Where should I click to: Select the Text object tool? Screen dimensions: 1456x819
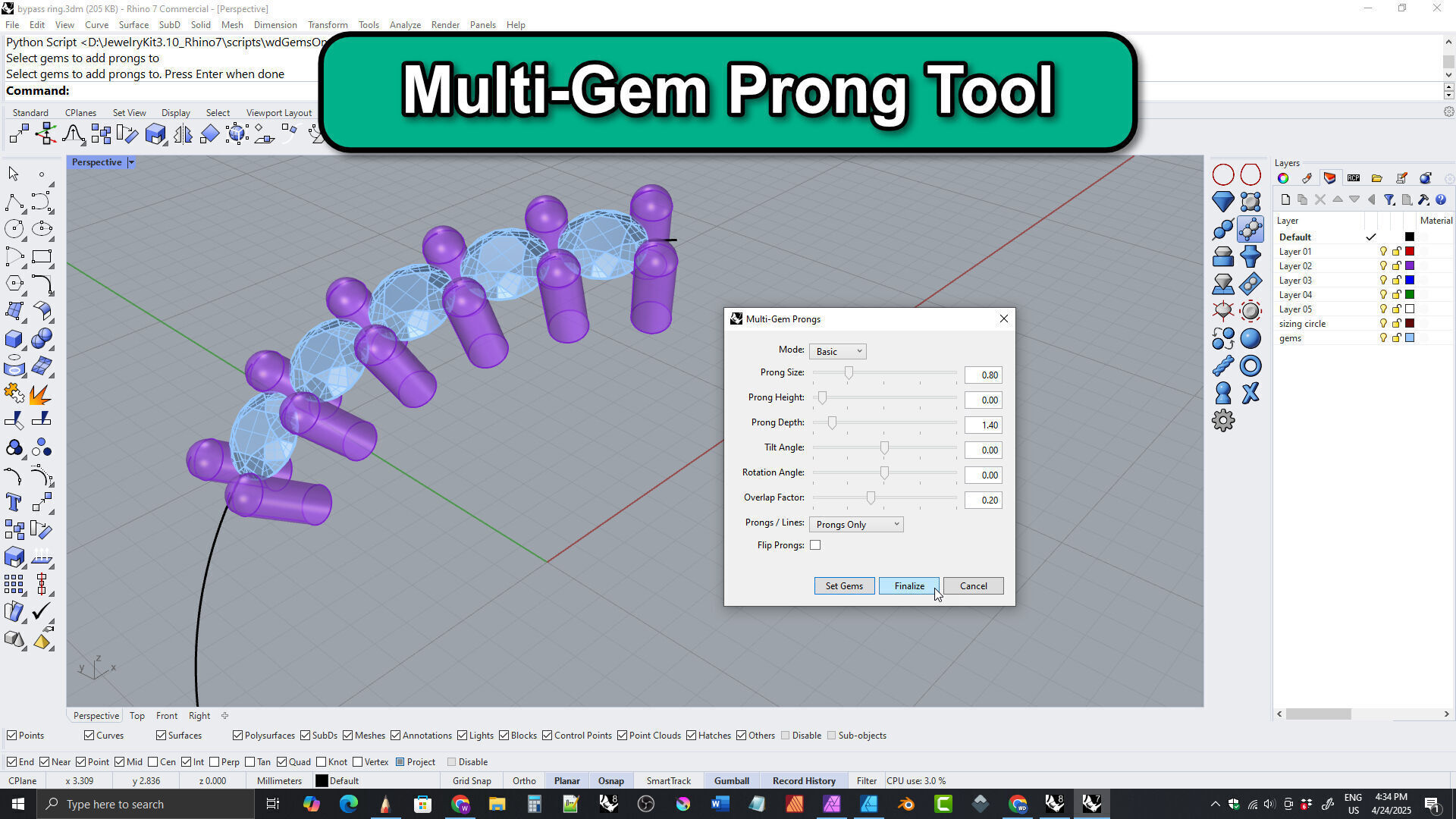point(14,502)
